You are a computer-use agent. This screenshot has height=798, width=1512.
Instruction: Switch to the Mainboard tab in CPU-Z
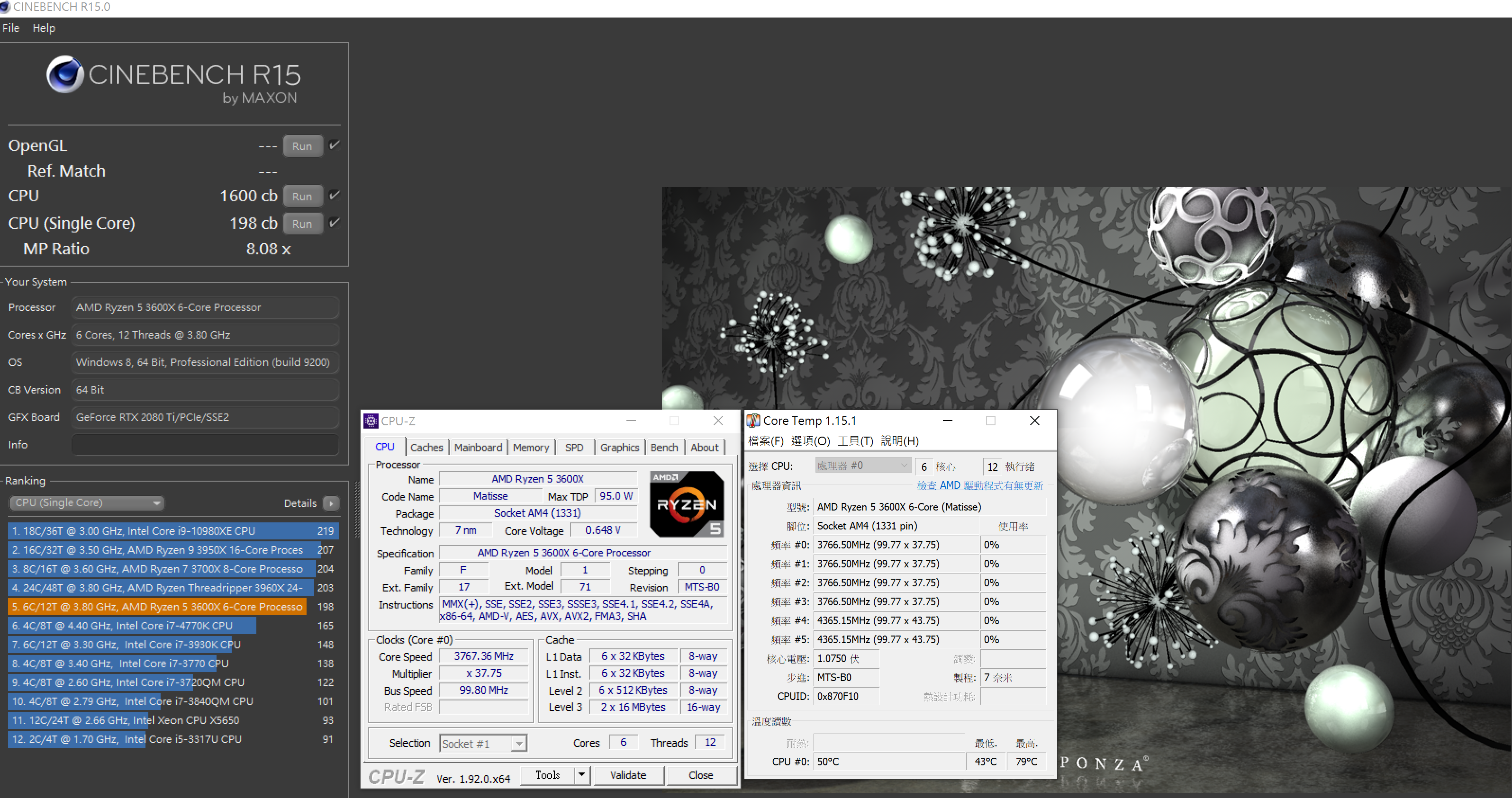(478, 447)
